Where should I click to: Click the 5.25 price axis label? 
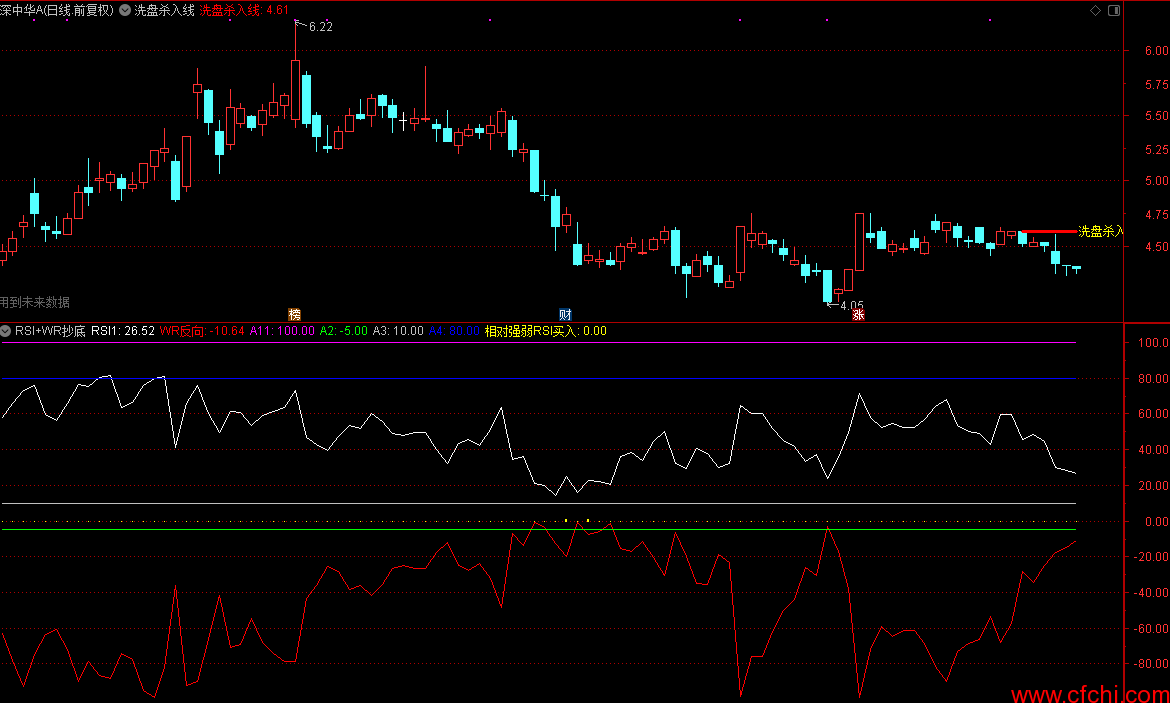1157,149
